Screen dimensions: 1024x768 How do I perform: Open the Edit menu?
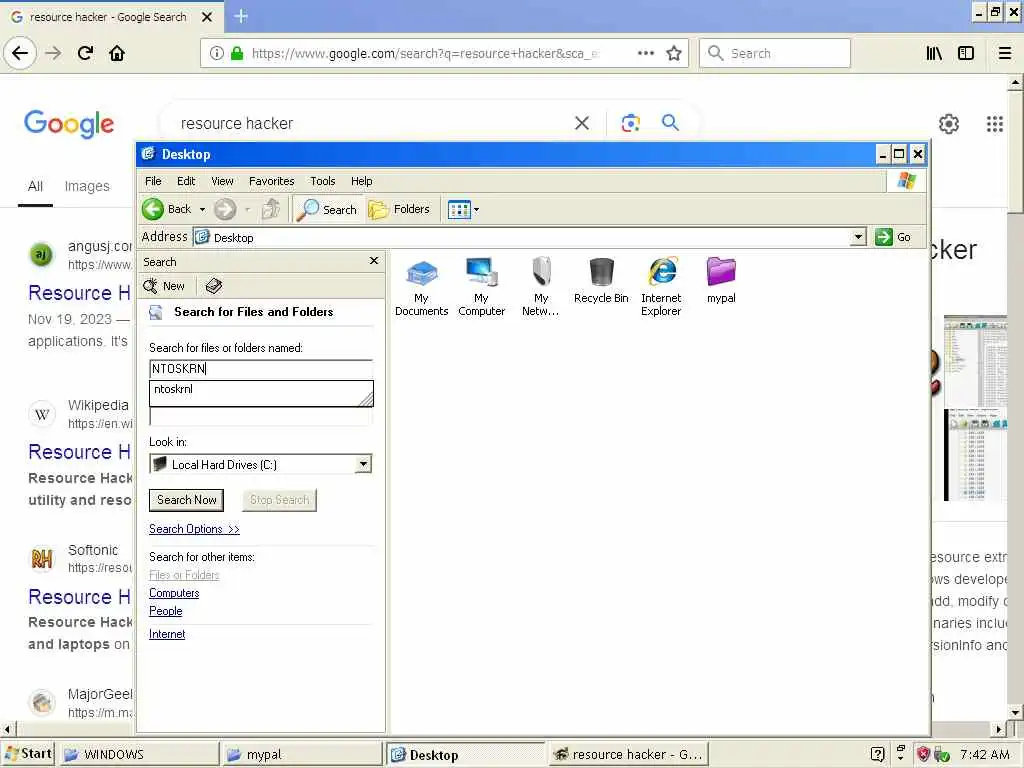click(x=186, y=181)
